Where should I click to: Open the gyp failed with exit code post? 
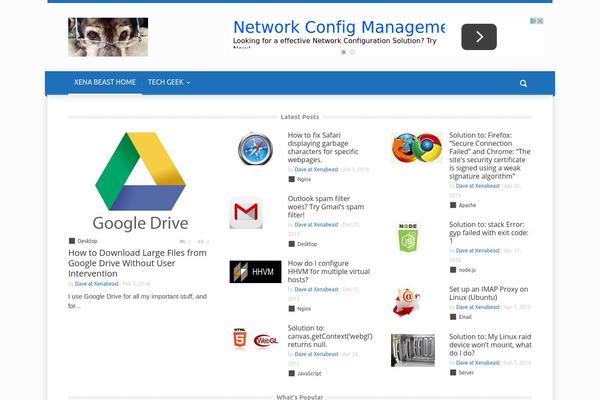click(489, 233)
